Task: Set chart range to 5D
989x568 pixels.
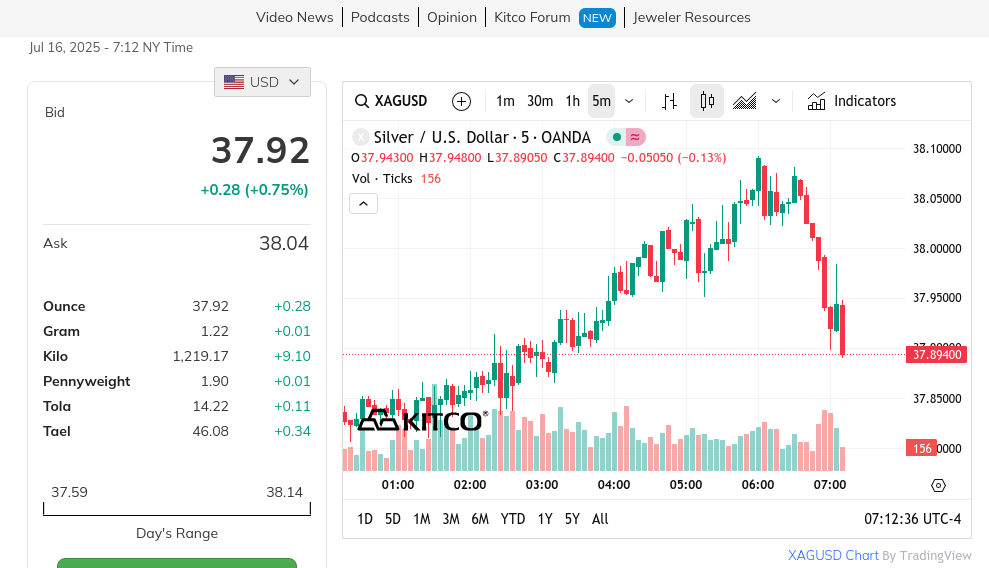Action: pyautogui.click(x=393, y=519)
